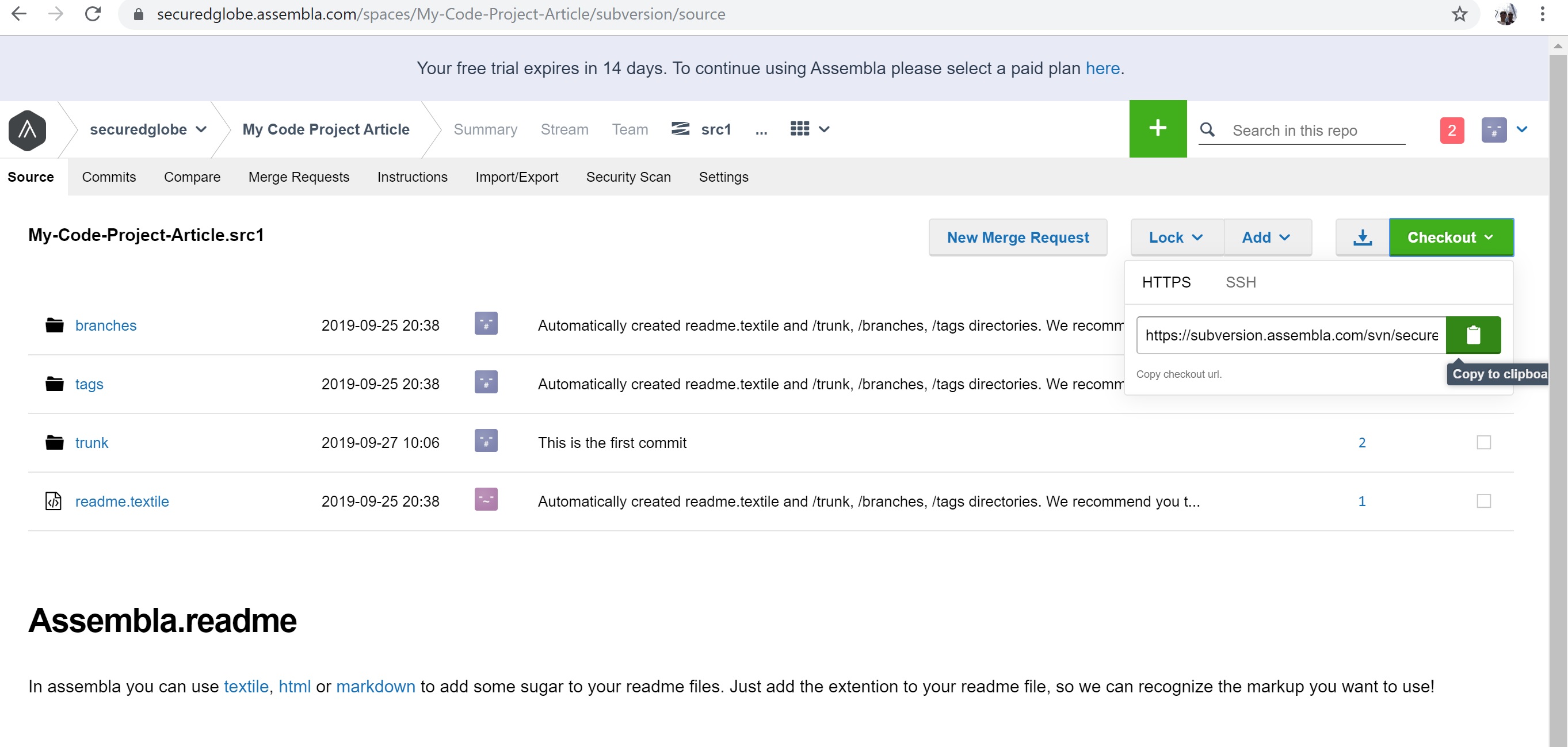The height and width of the screenshot is (747, 1568).
Task: Click the pink avatar in readme.textile row
Action: point(486,499)
